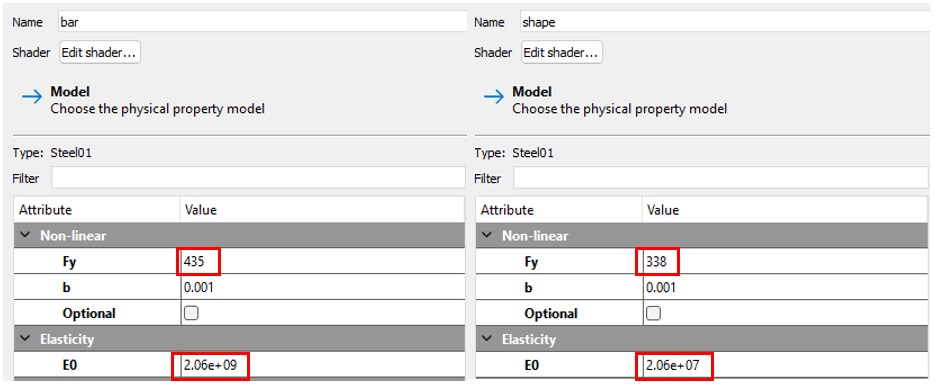Collapse the Elasticity group in shape panel
Screen dimensions: 934x387
(487, 339)
